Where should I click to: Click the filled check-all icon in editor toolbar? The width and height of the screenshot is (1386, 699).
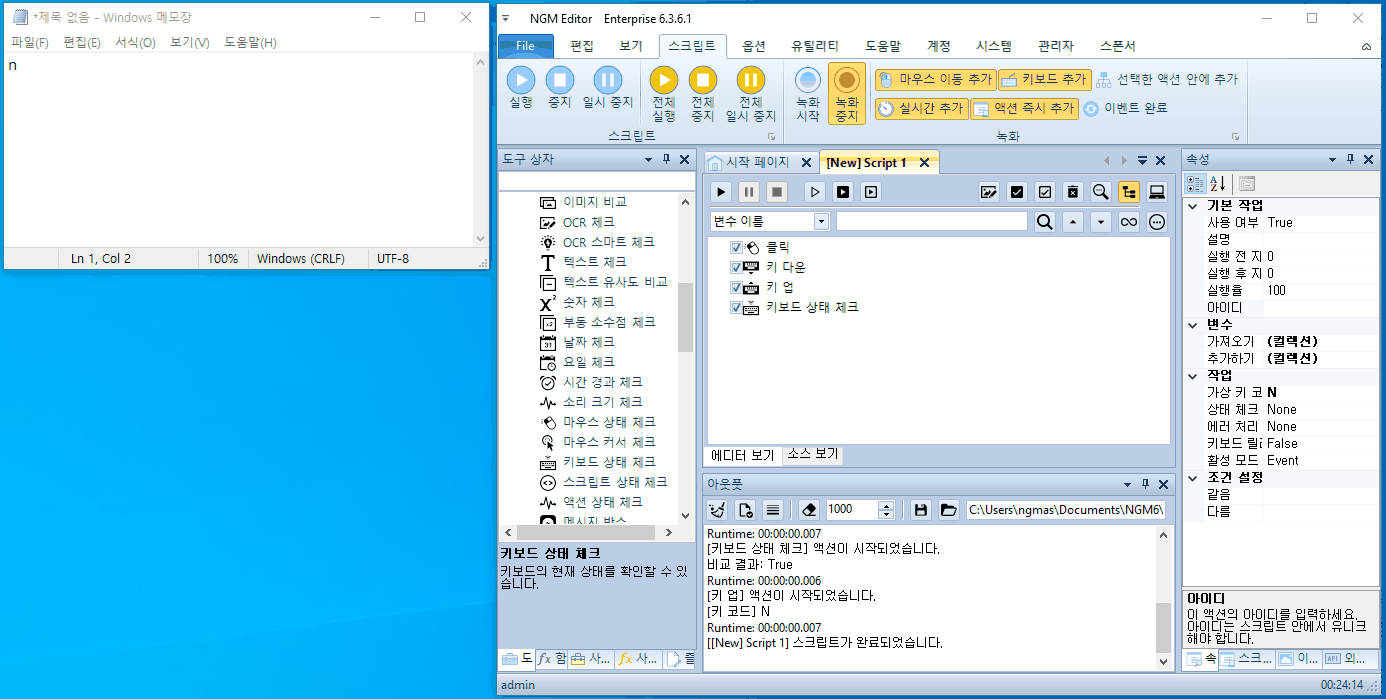(1017, 192)
